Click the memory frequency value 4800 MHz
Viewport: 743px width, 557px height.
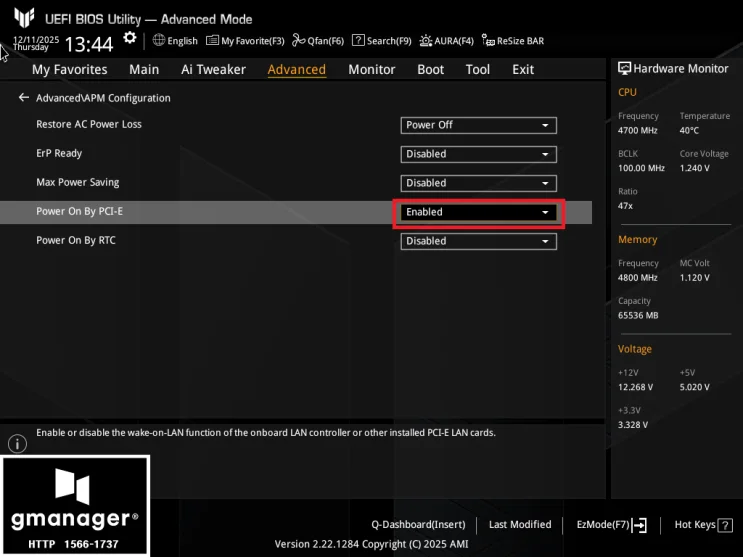(x=637, y=278)
